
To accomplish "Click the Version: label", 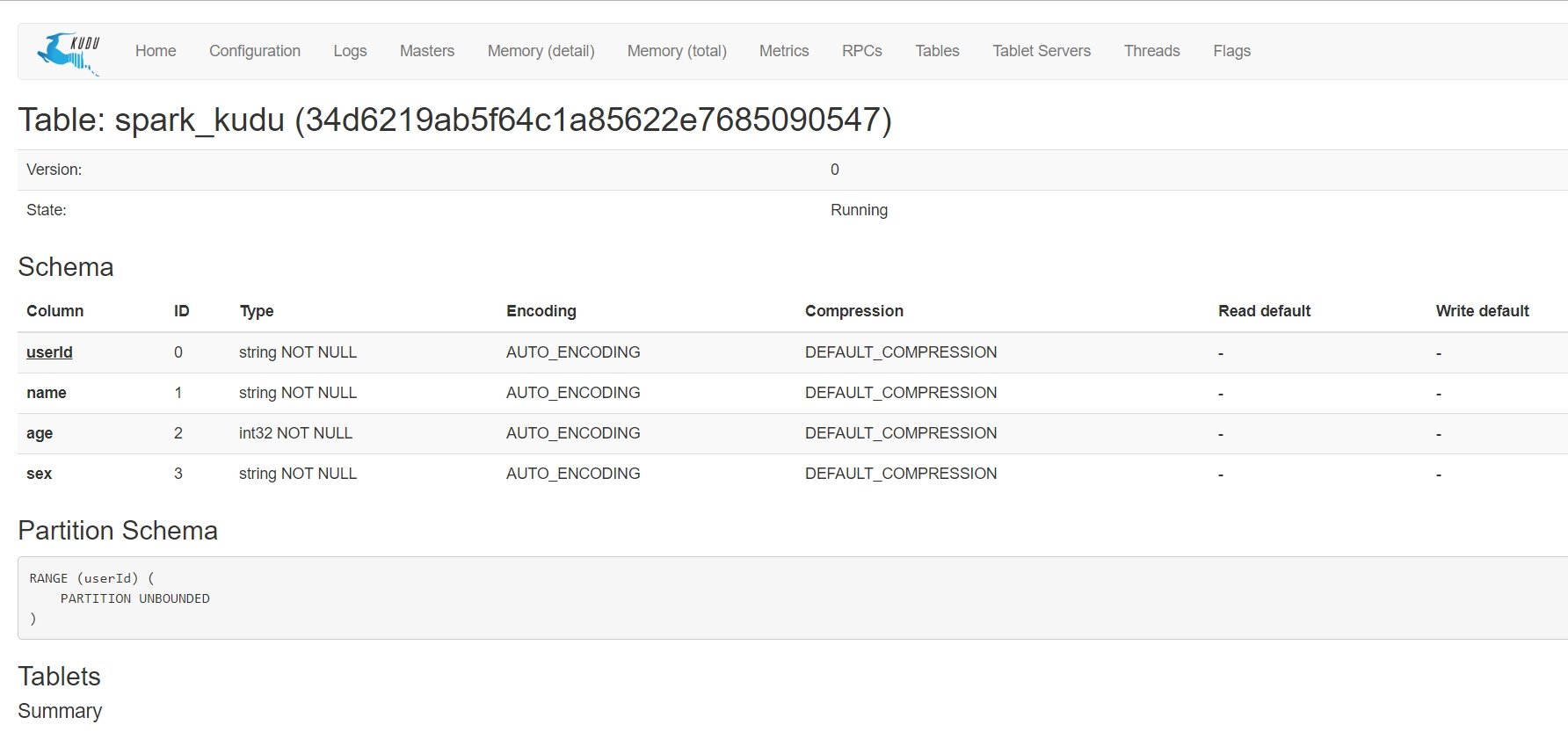I will pyautogui.click(x=54, y=170).
